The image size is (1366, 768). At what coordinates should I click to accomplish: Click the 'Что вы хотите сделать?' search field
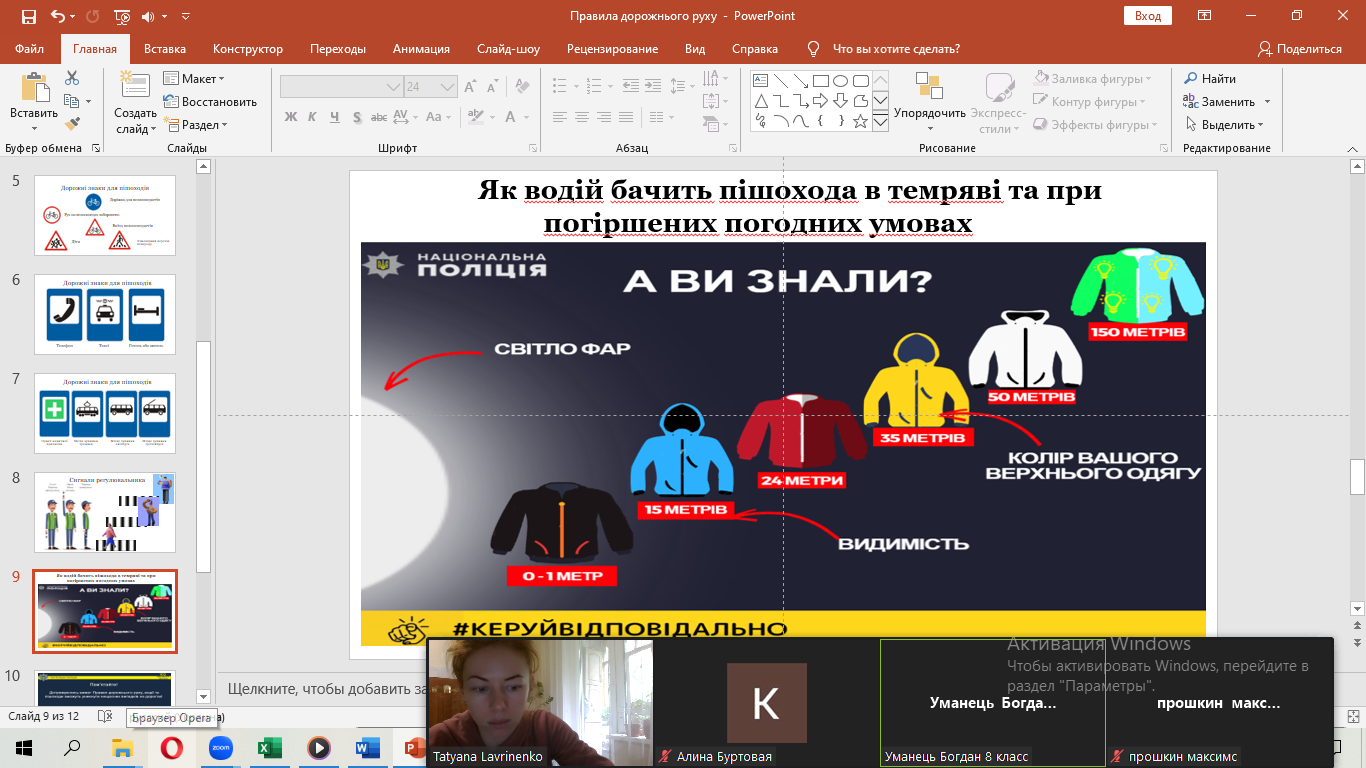click(896, 49)
